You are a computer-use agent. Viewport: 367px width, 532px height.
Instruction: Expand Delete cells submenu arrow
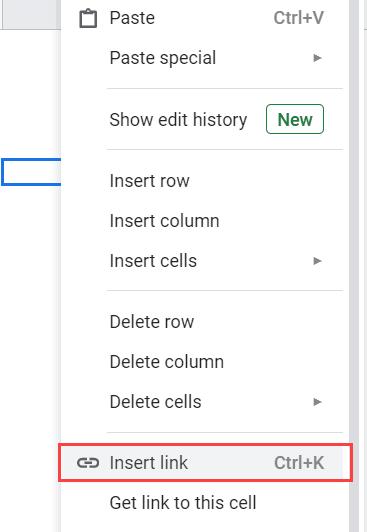(x=317, y=402)
